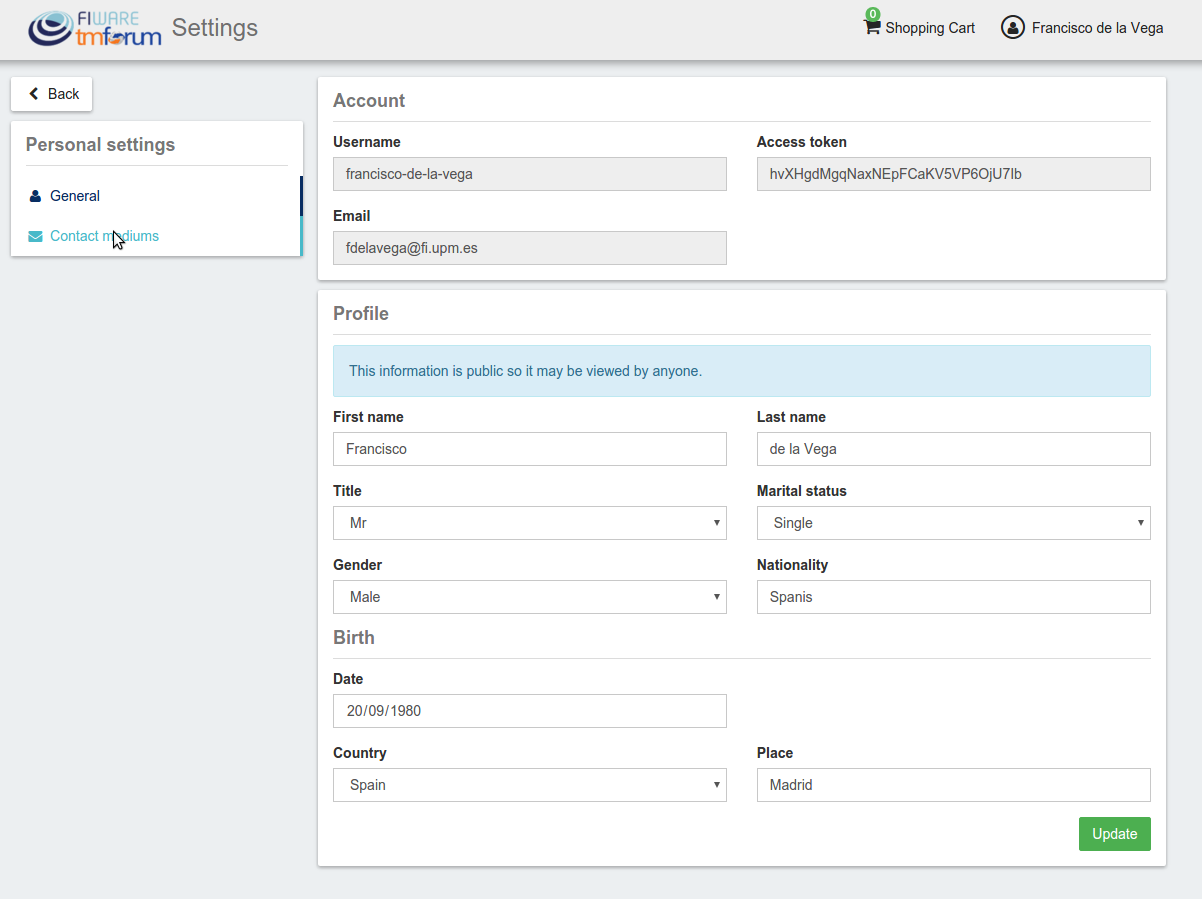
Task: Click the Country label
Action: coord(360,753)
